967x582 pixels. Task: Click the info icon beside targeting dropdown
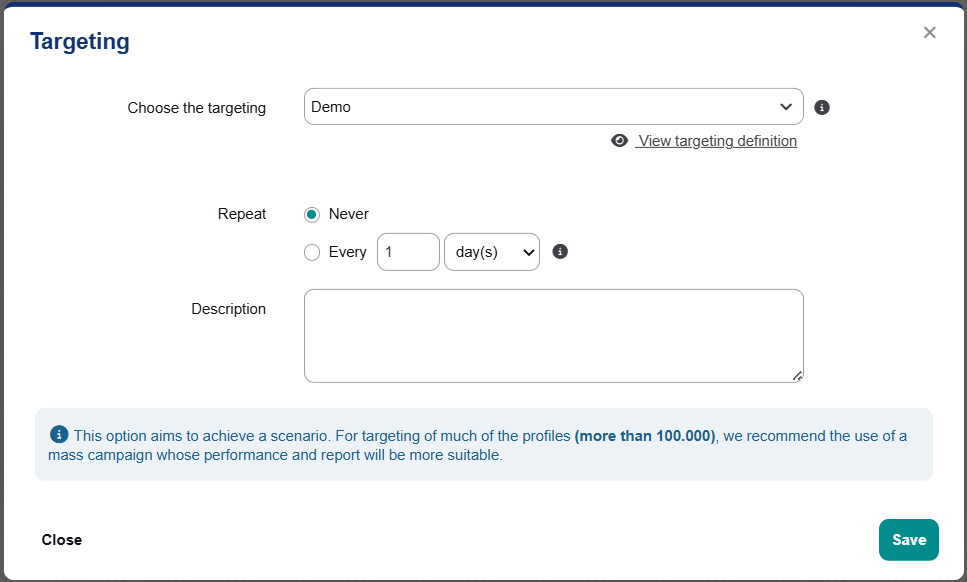821,107
